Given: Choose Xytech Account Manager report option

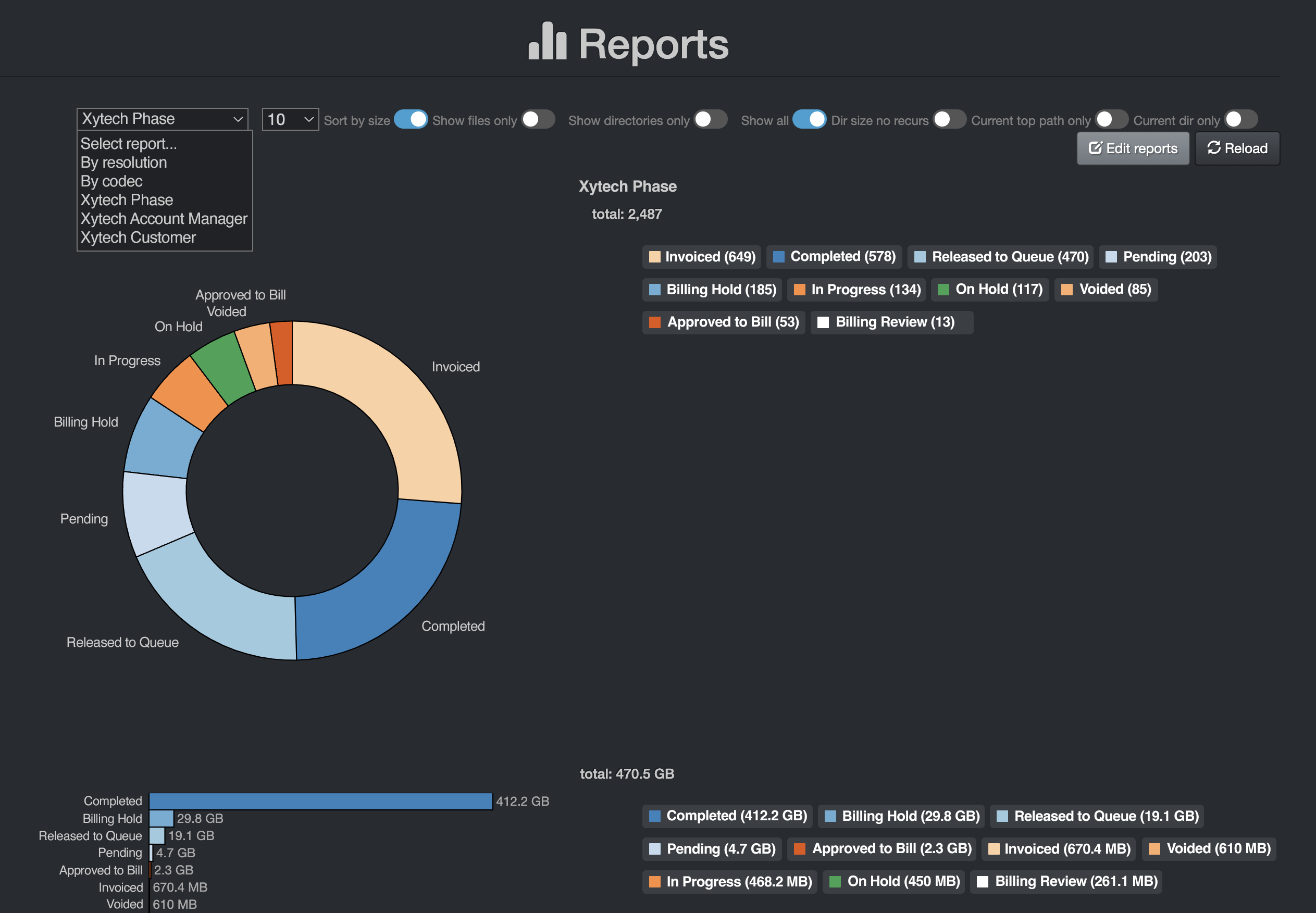Looking at the screenshot, I should (164, 219).
